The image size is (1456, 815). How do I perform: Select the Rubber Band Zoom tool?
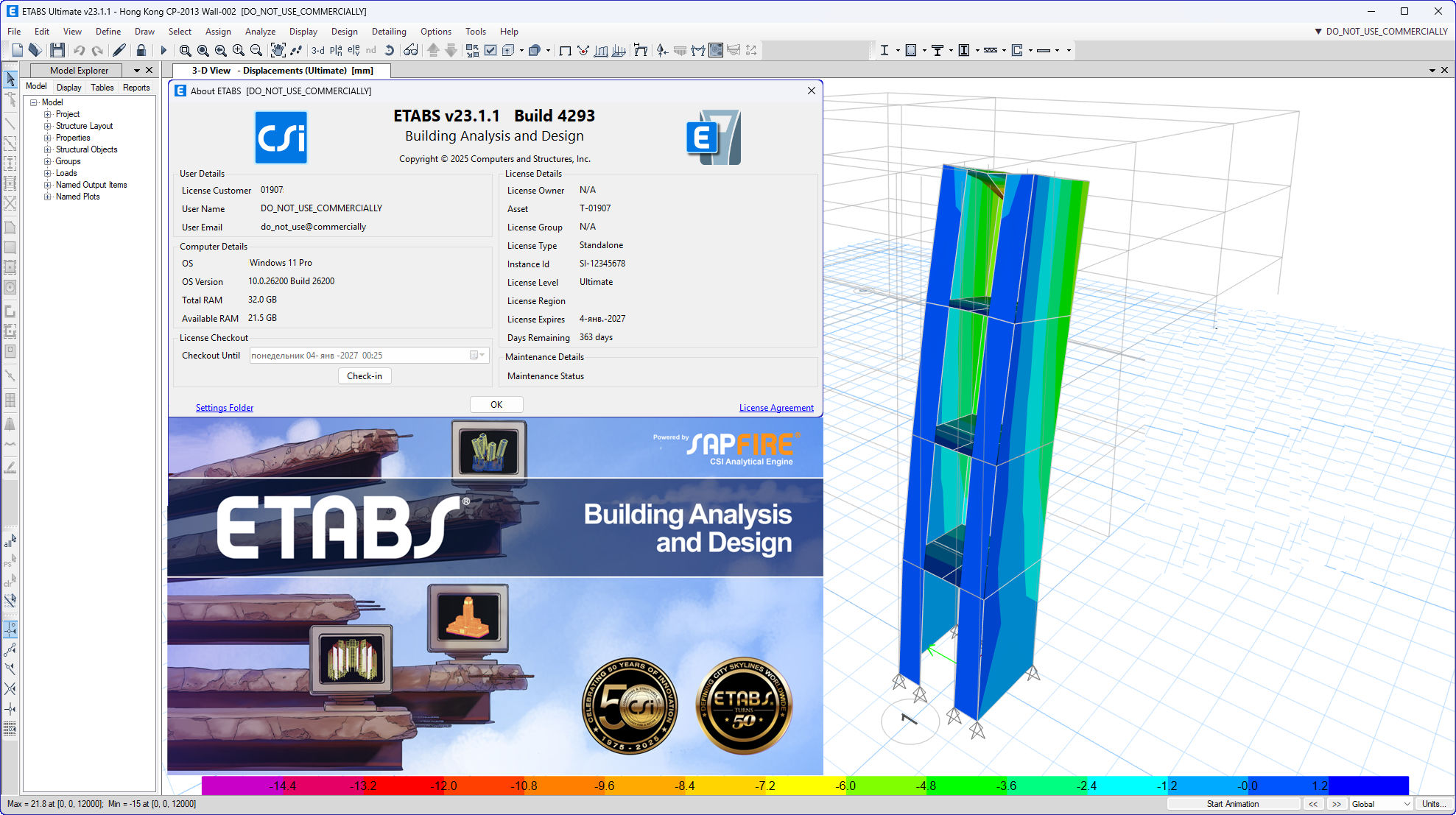click(184, 50)
